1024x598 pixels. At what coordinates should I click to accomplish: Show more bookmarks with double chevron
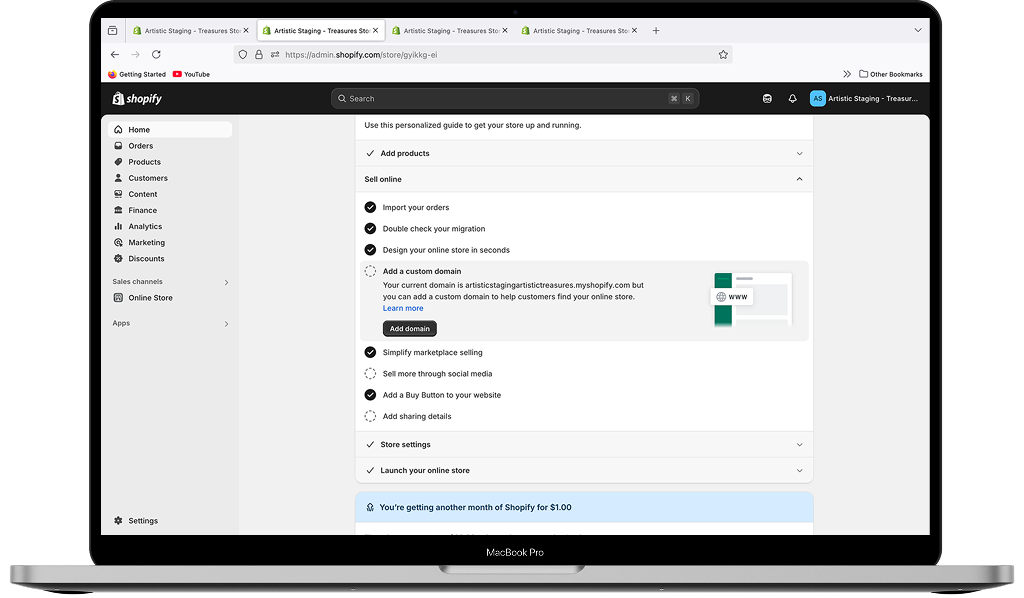click(x=847, y=74)
